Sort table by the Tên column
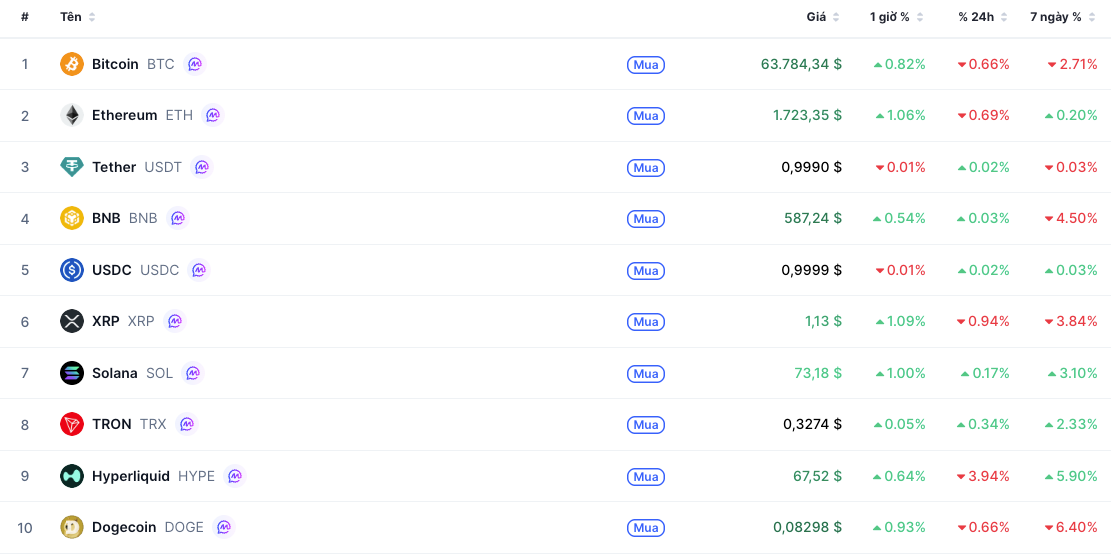The image size is (1111, 557). click(78, 17)
